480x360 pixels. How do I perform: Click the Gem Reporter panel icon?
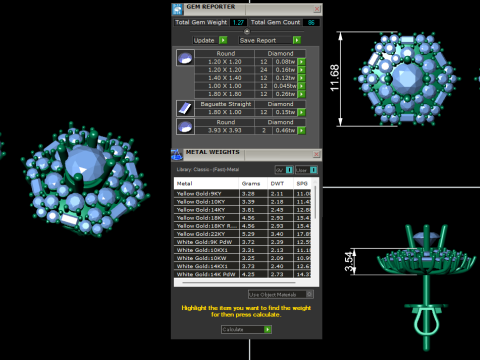click(x=177, y=9)
